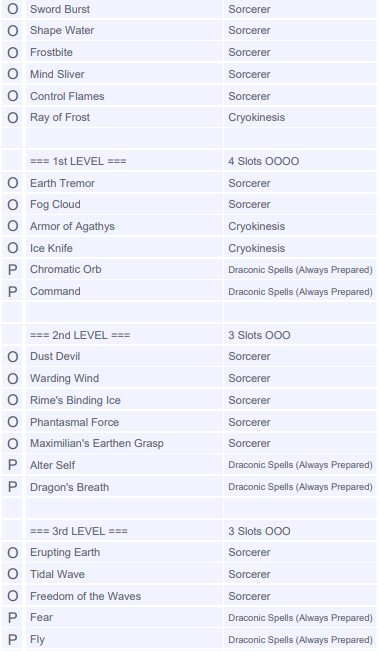This screenshot has height=651, width=378.
Task: Toggle the P marker beside Dragon's Breath
Action: 12,487
